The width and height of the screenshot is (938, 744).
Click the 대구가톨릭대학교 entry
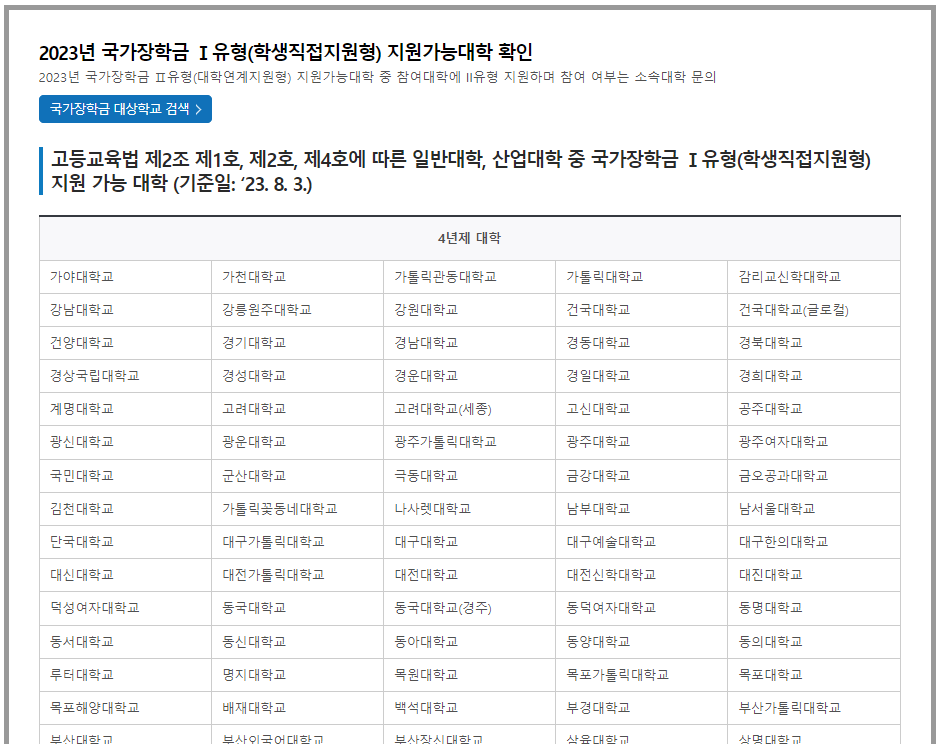point(297,542)
